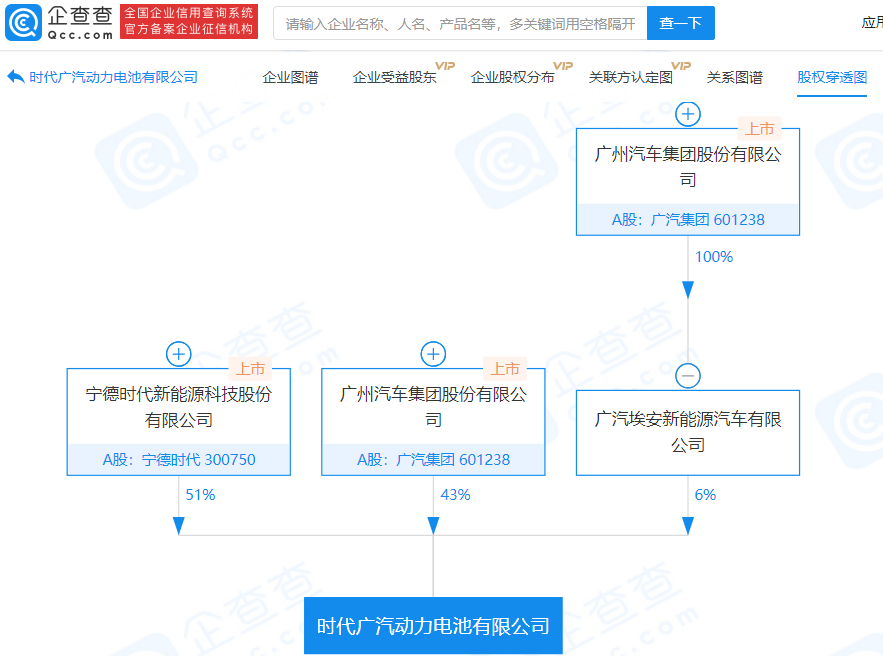
Task: Click the plus control above top company node
Action: [687, 114]
